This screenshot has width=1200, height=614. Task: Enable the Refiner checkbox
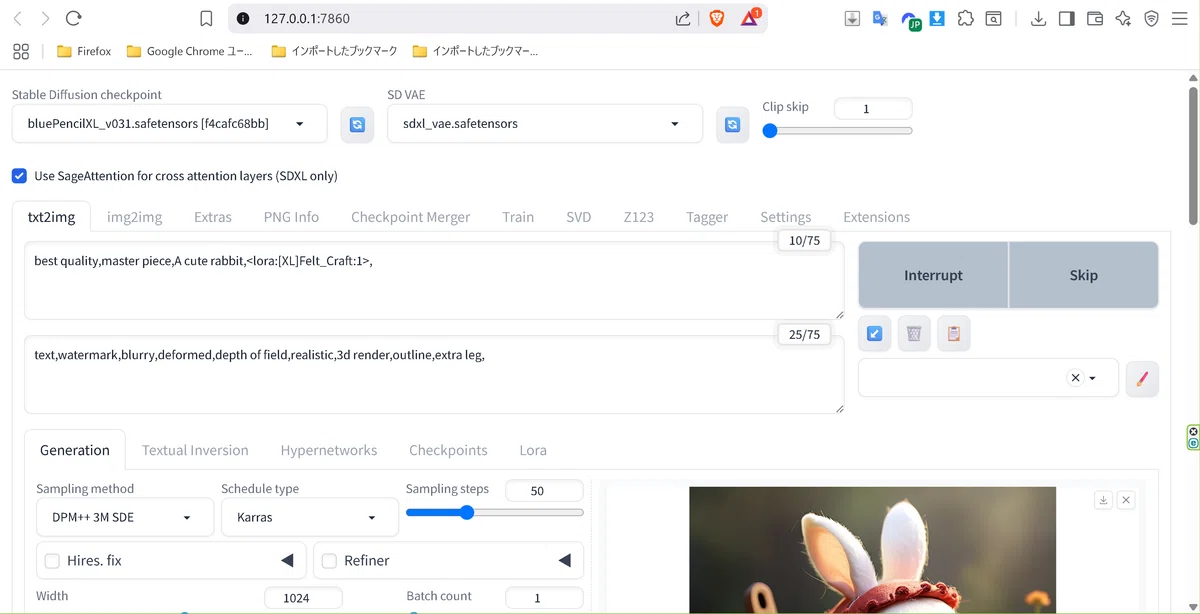click(x=330, y=561)
